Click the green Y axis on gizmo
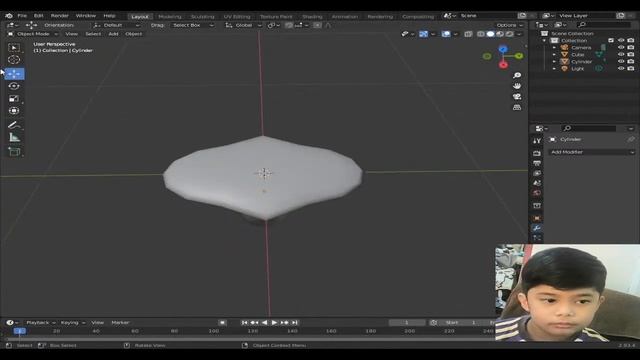Screen dimensions: 640x360 (519, 56)
